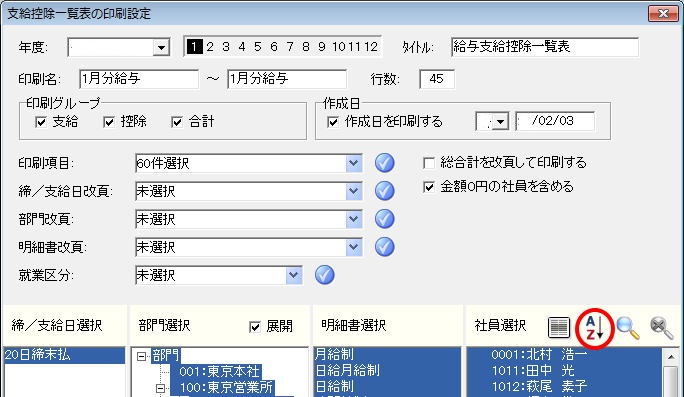The height and width of the screenshot is (397, 684).
Task: Click the タイトル field with 給与支給控除一覧表
Action: pos(545,47)
